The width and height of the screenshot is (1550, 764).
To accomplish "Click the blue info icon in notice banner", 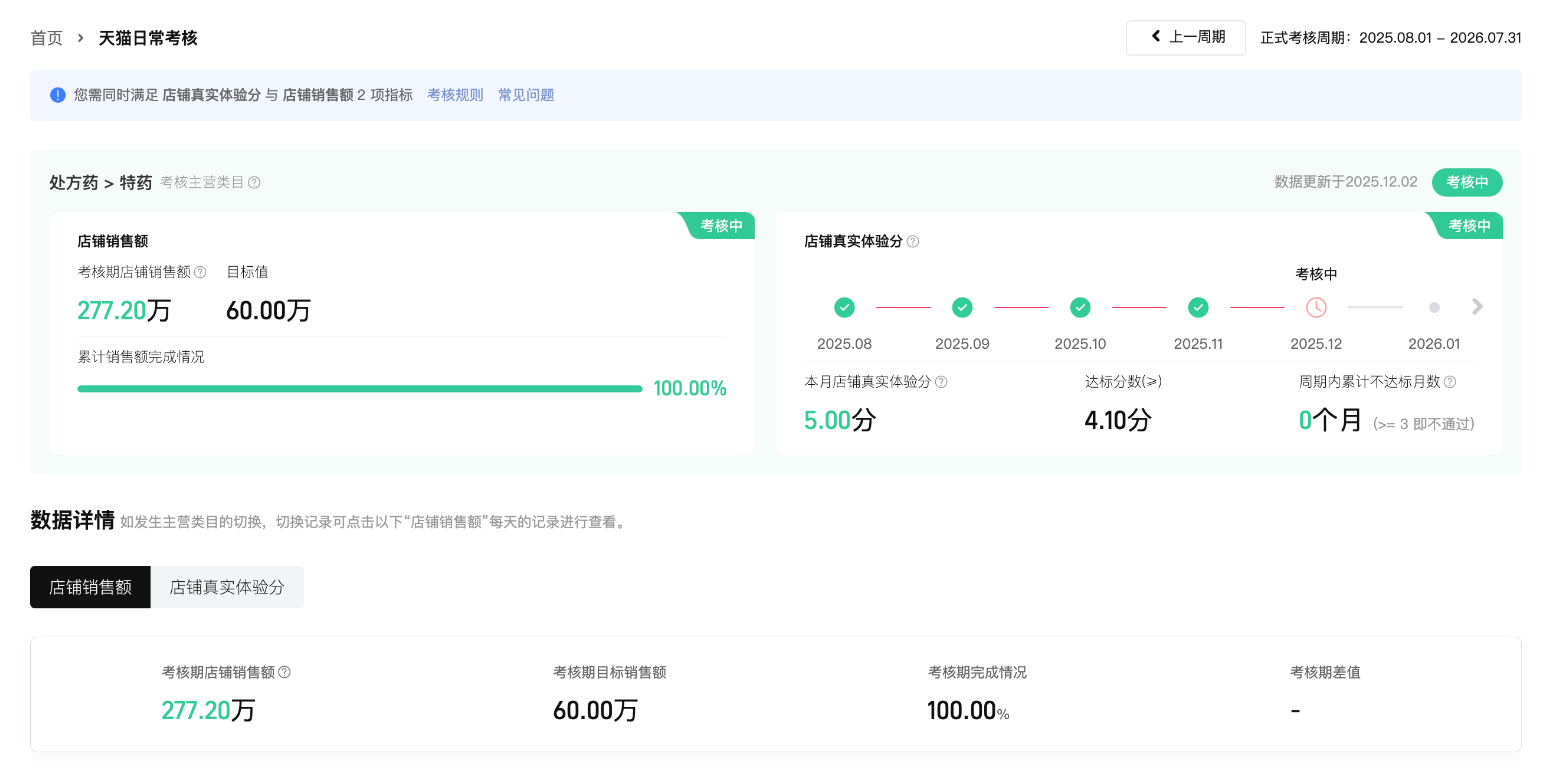I will pyautogui.click(x=58, y=95).
